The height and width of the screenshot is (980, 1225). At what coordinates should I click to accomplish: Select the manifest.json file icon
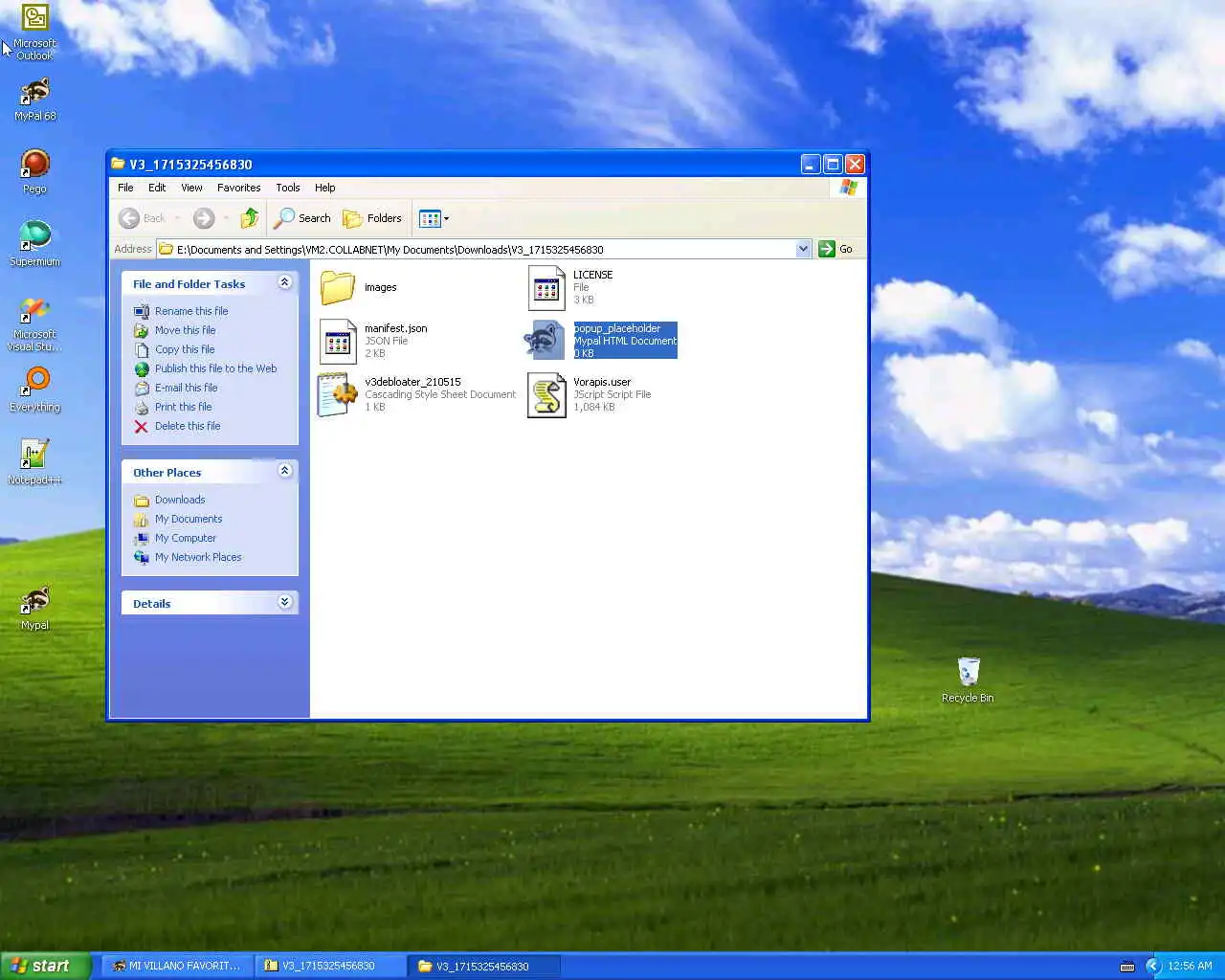point(338,341)
